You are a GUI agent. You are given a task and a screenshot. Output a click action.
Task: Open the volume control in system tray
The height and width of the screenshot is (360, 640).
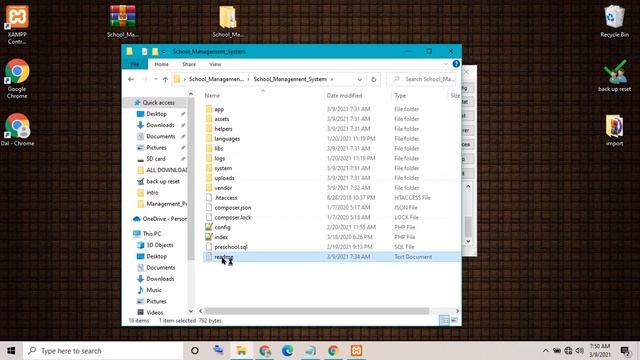[x=579, y=351]
